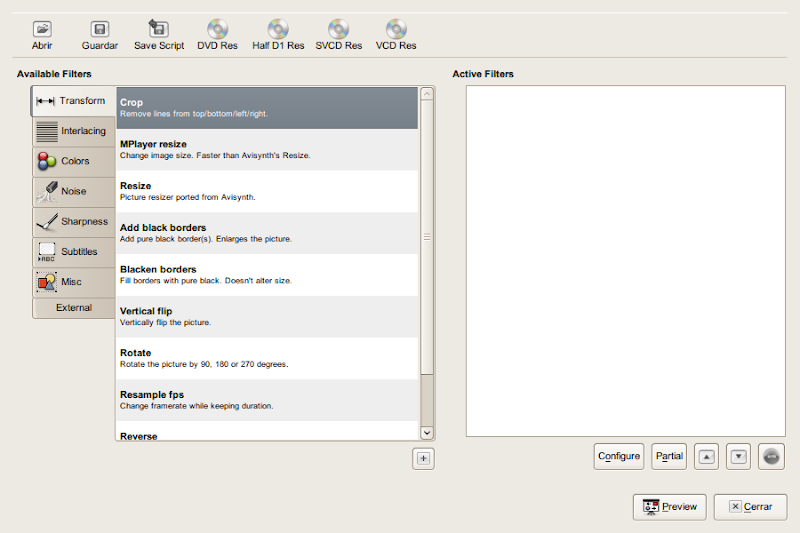This screenshot has height=533, width=800.
Task: Add selected filter with plus button
Action: click(423, 458)
